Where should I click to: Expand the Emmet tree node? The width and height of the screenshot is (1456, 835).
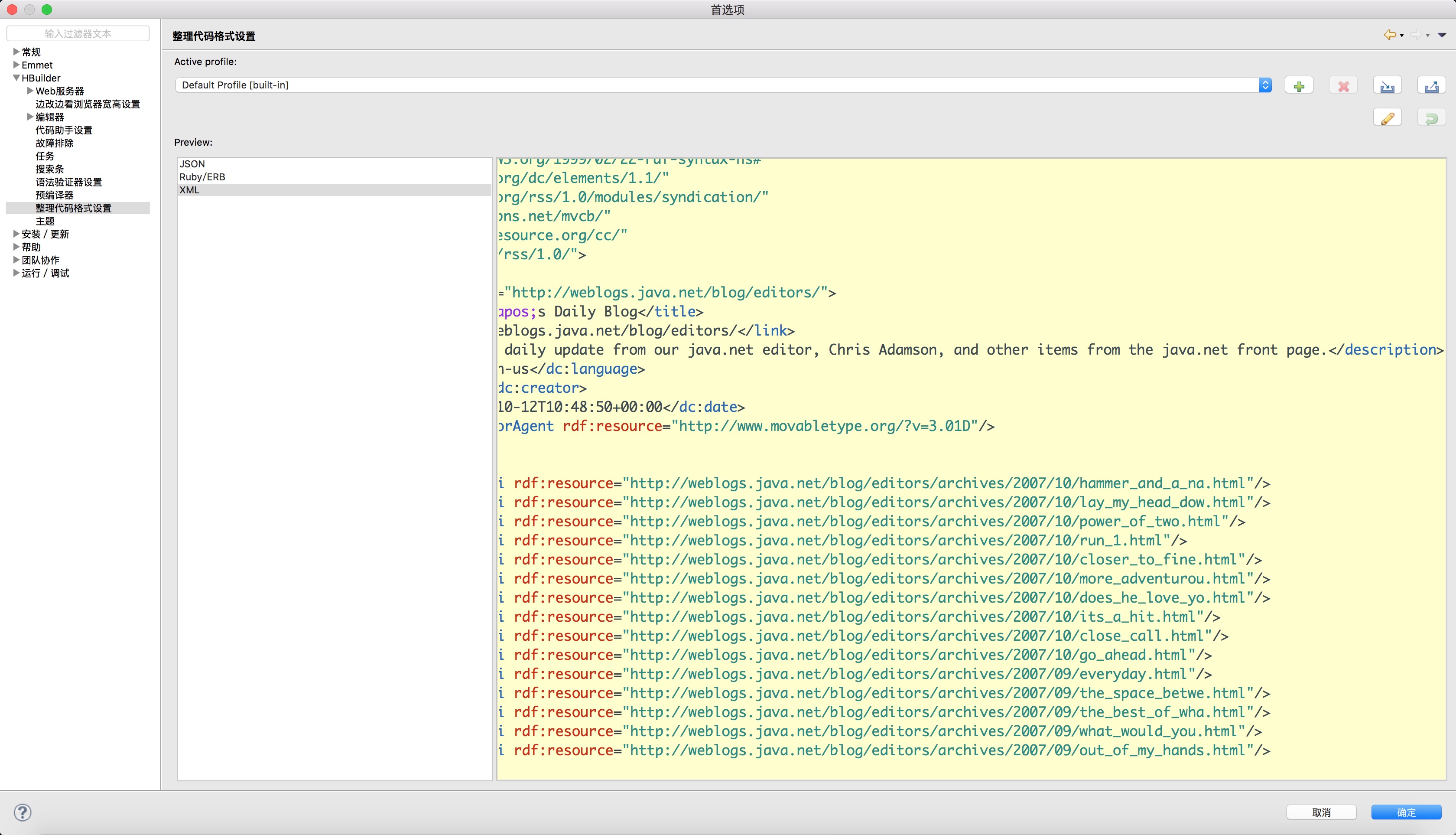coord(16,65)
